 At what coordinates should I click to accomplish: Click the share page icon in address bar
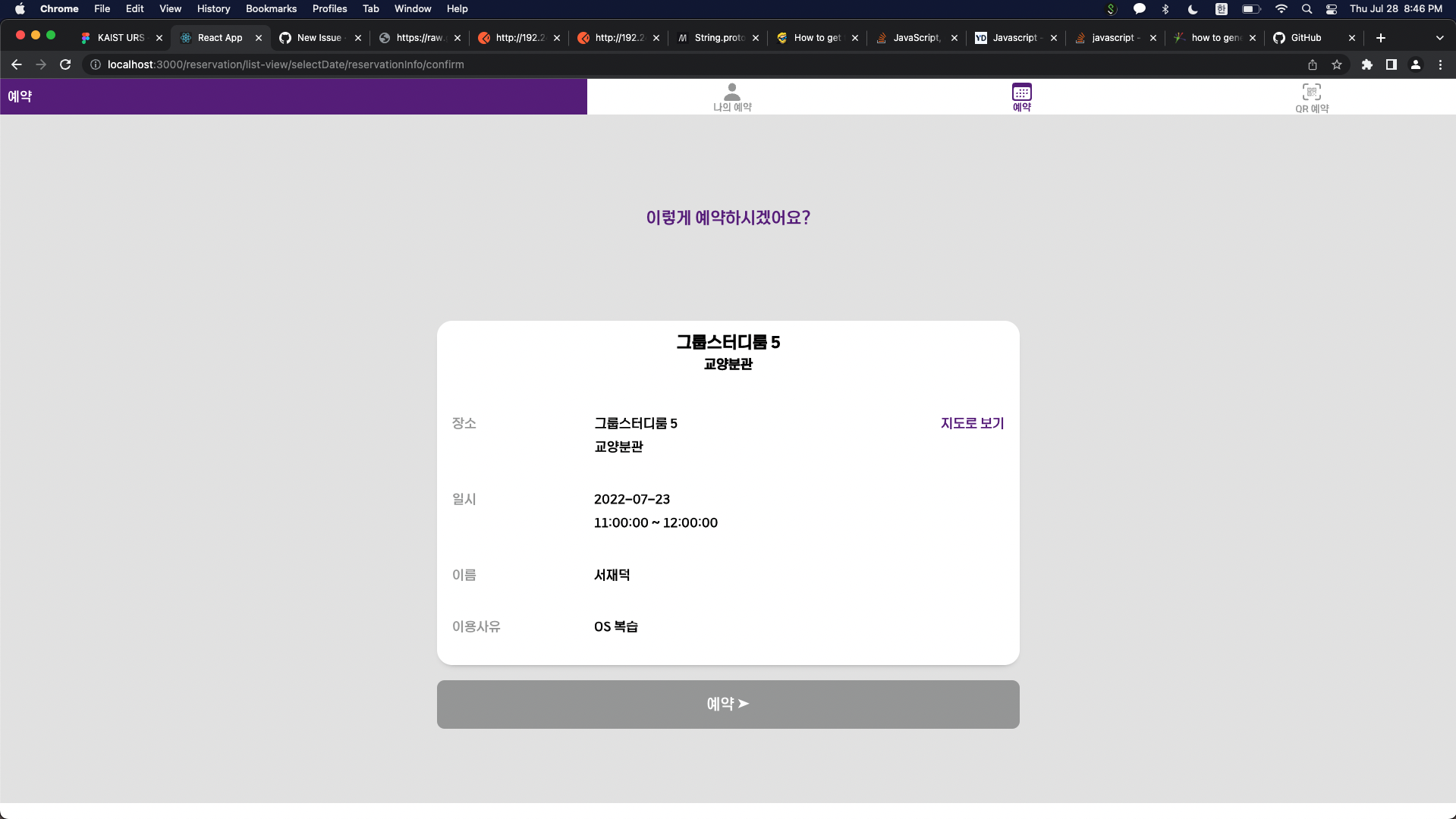(x=1313, y=64)
